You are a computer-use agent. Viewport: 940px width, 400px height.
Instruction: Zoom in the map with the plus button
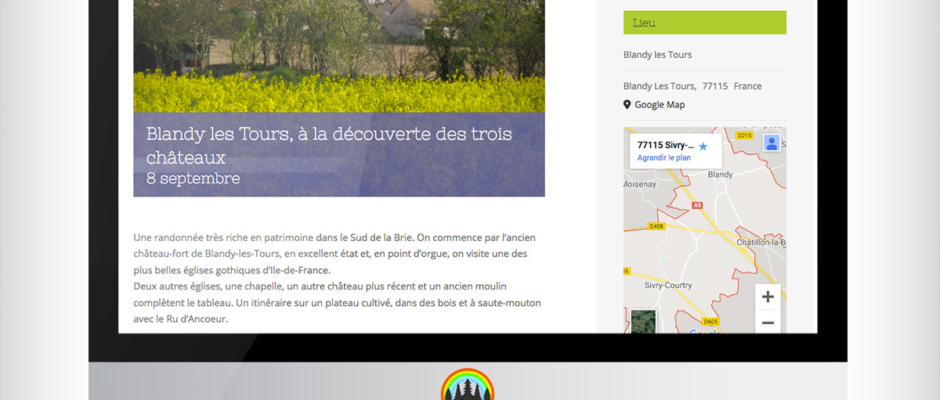(x=767, y=297)
